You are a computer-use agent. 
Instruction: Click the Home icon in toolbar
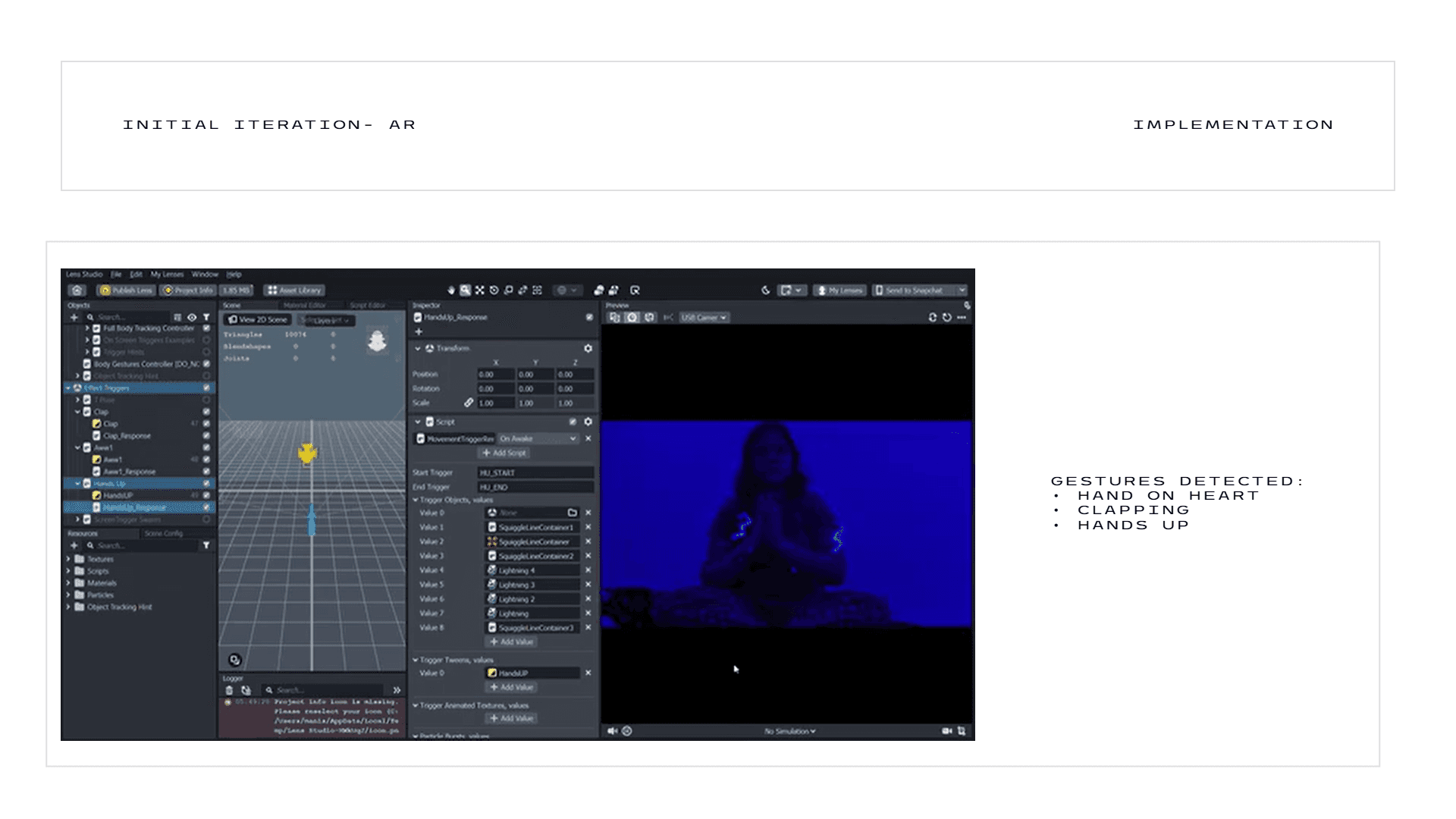(77, 290)
